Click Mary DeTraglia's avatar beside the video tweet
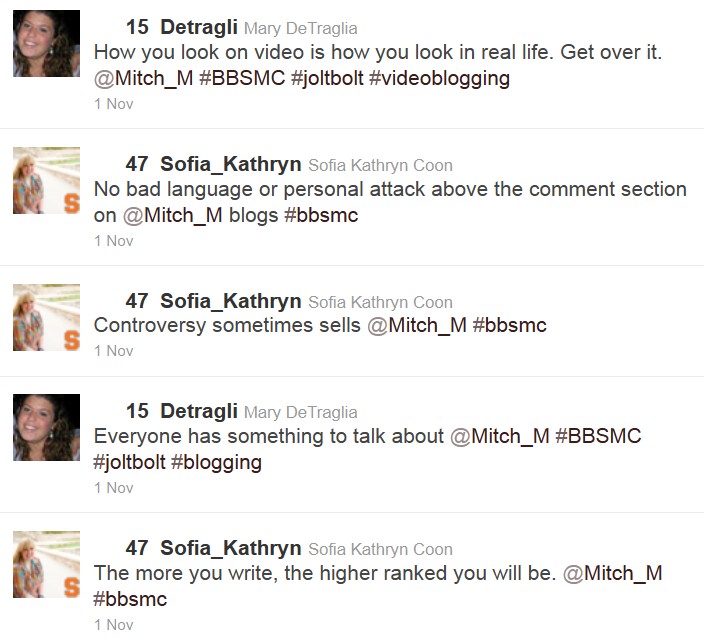Screen dimensions: 704x638 [46, 44]
